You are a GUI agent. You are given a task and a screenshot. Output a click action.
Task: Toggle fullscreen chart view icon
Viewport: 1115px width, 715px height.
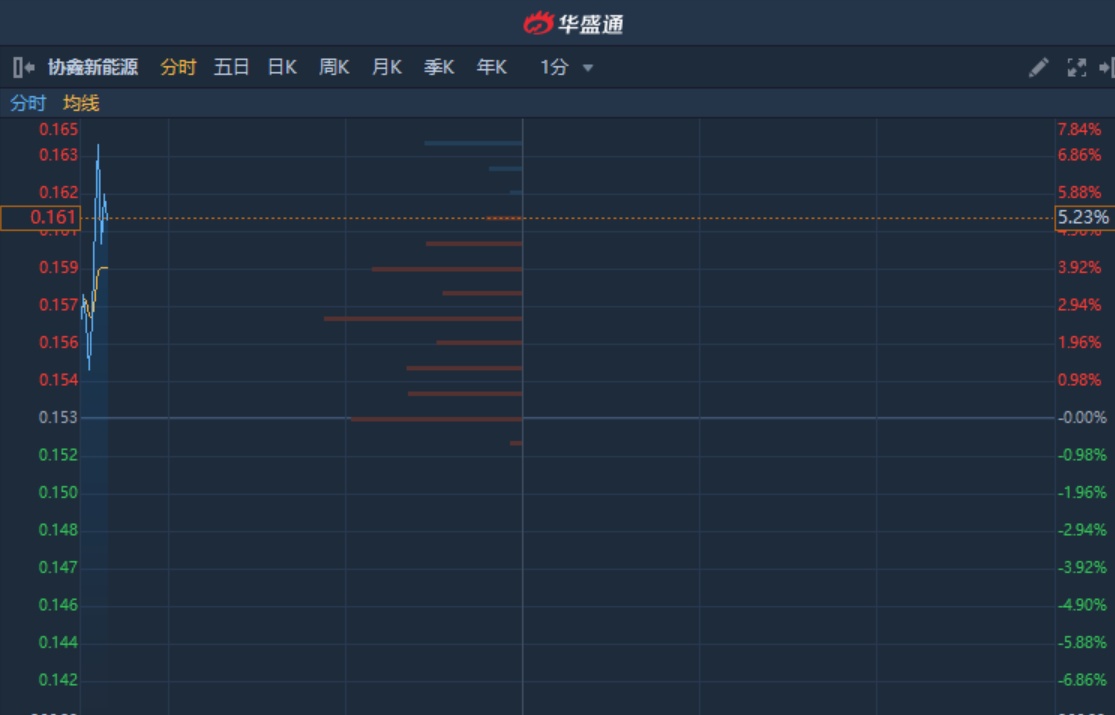tap(1077, 67)
